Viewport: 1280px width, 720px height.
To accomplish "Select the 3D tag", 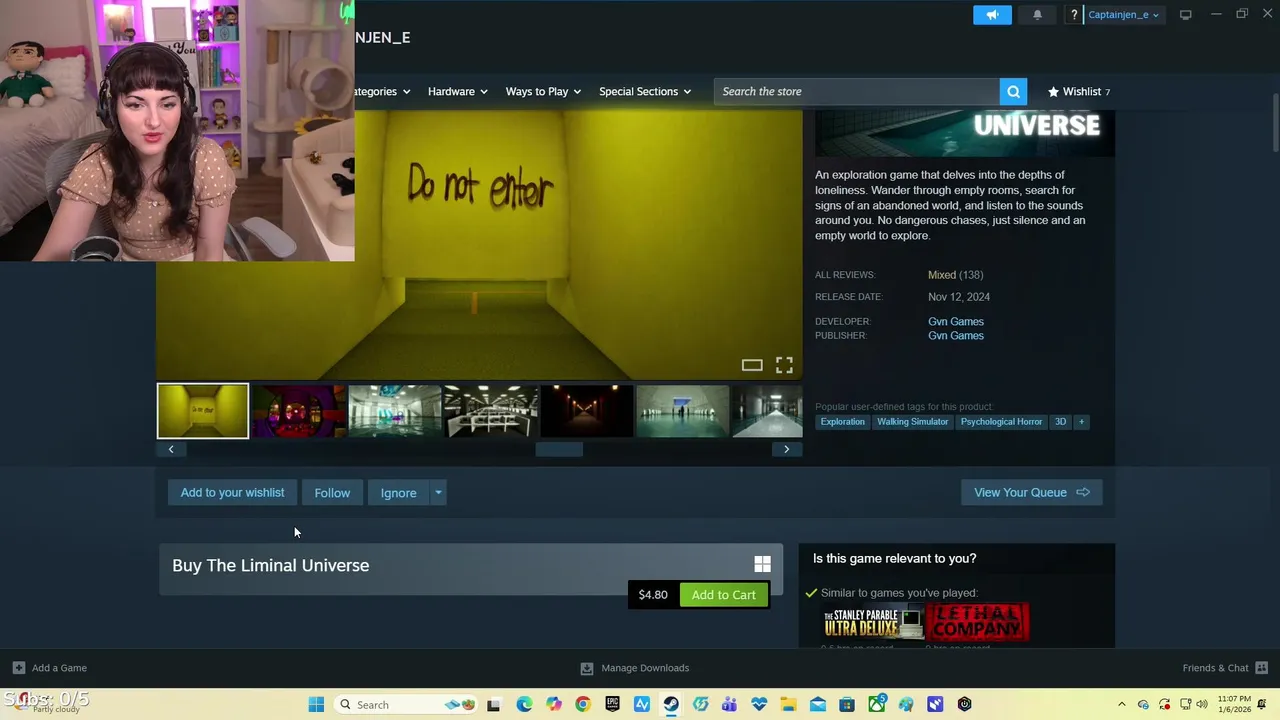I will coord(1060,422).
